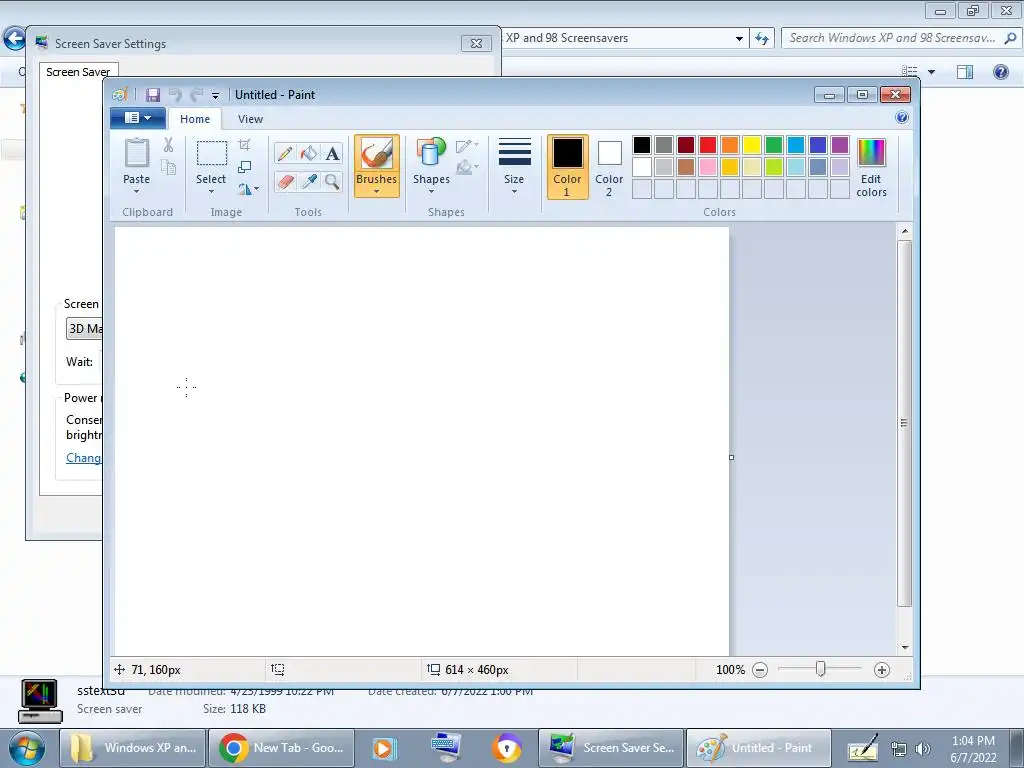This screenshot has height=768, width=1024.
Task: Click the Crop icon in Image group
Action: pos(245,144)
